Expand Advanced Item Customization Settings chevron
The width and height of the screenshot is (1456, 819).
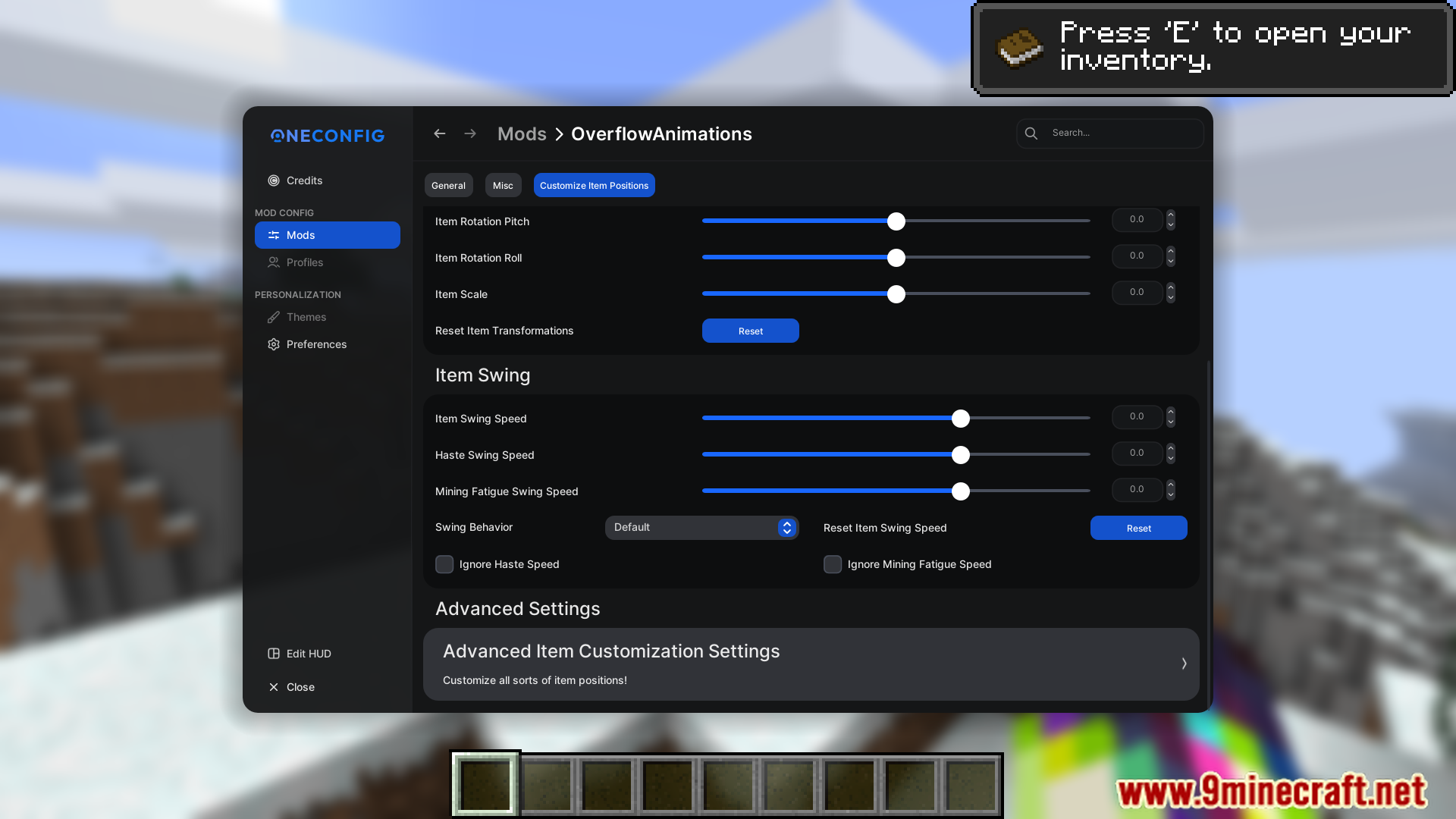click(x=1184, y=664)
